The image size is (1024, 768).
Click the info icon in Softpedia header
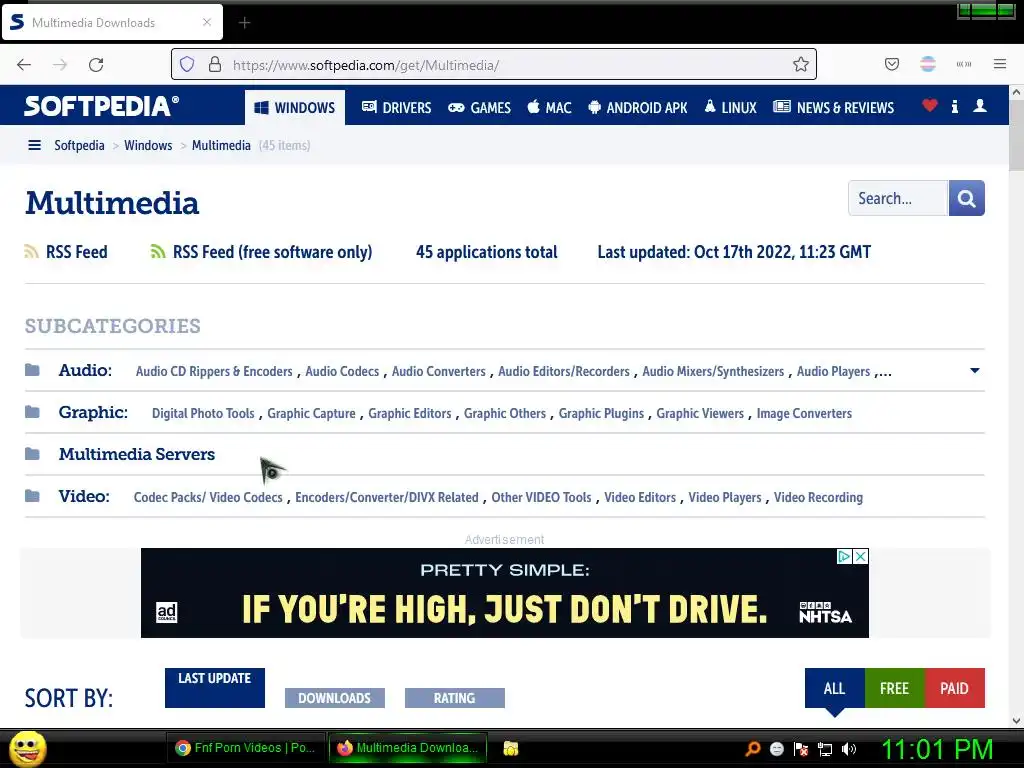(955, 106)
